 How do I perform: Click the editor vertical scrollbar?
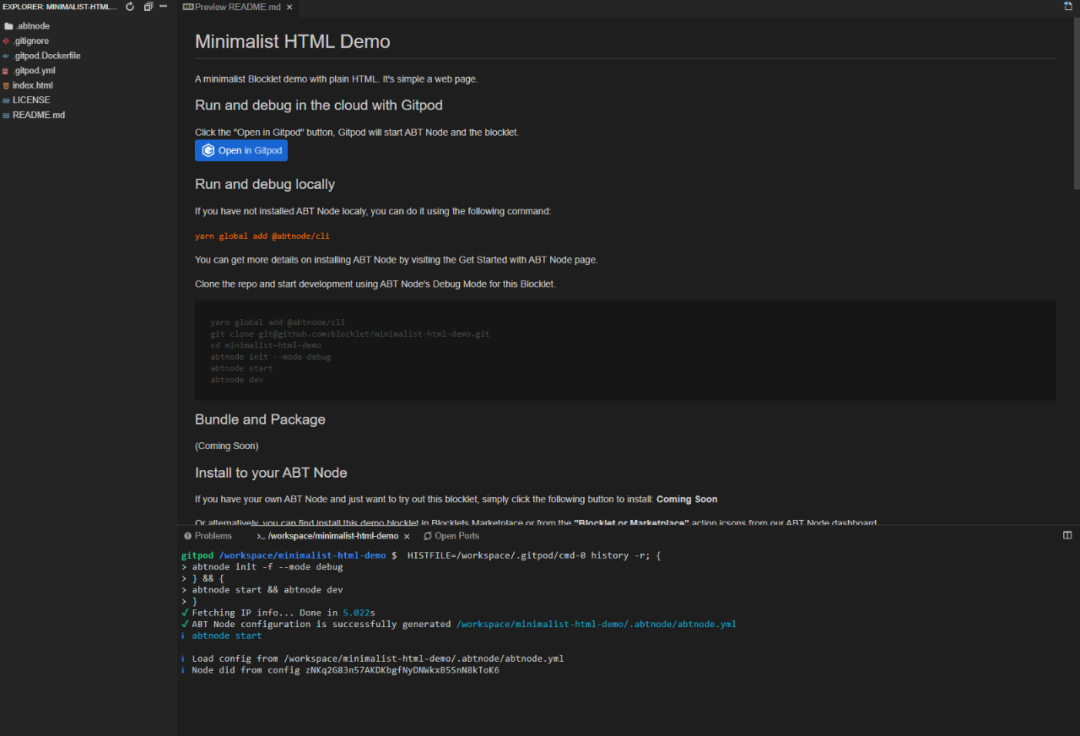tap(1076, 103)
